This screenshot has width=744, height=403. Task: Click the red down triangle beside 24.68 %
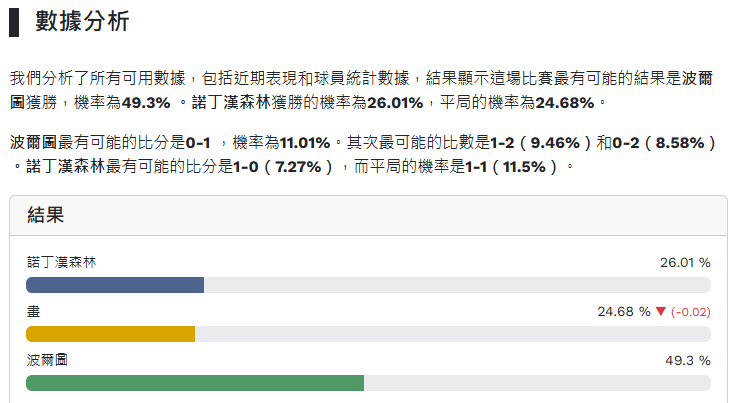click(x=661, y=311)
